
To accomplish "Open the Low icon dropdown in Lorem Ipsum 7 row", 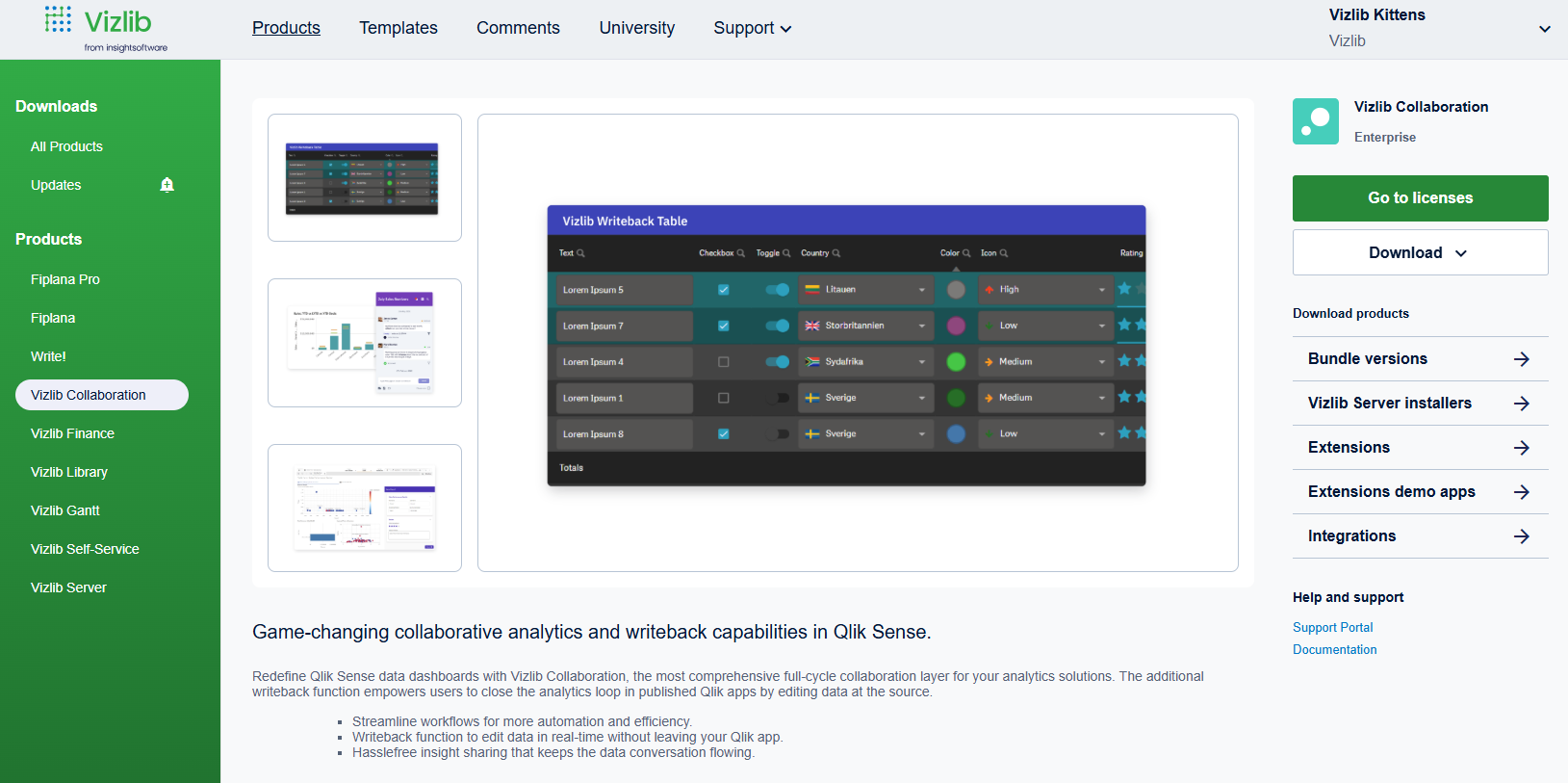I will coord(1046,326).
